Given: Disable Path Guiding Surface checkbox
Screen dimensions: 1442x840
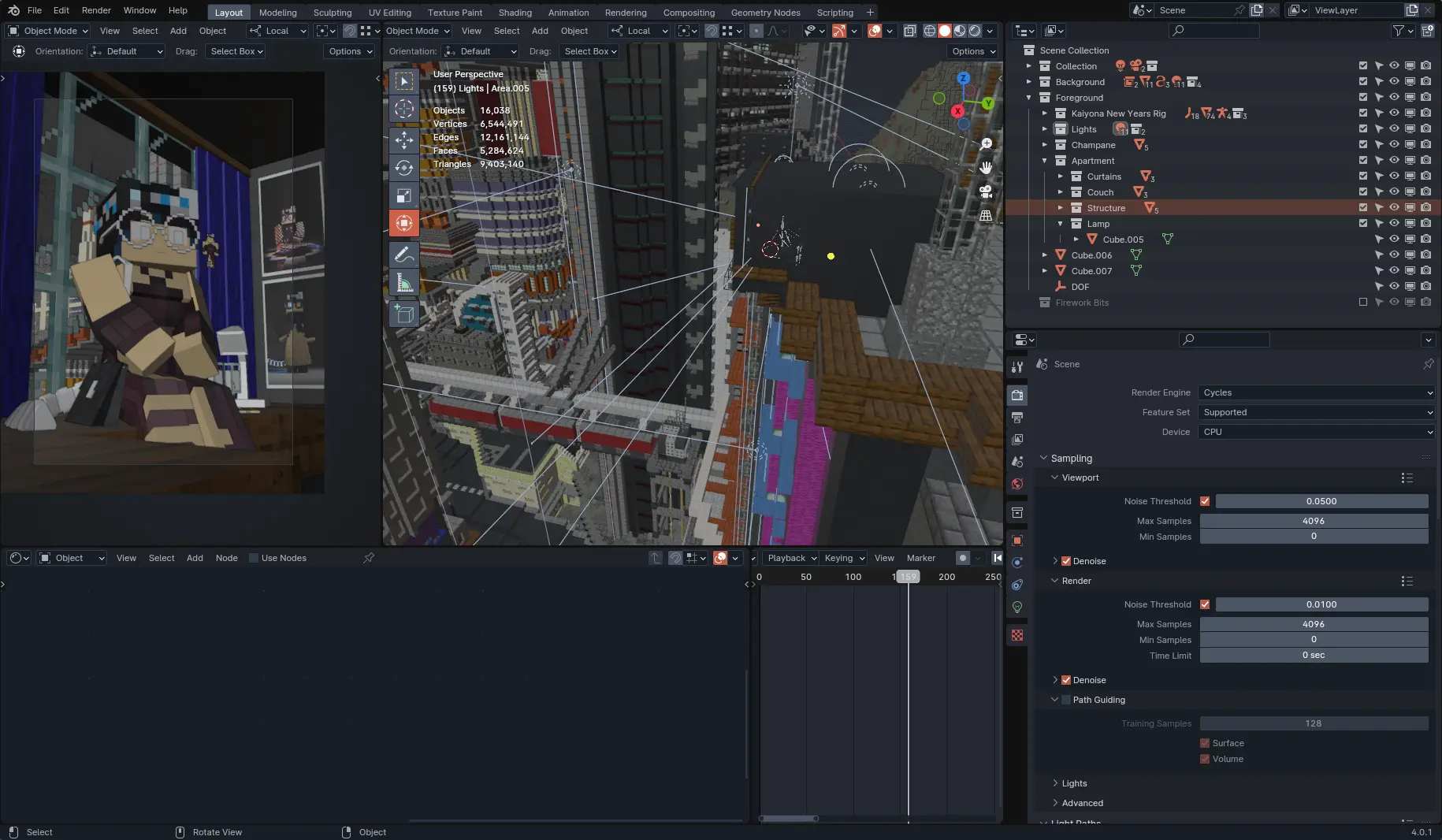Looking at the screenshot, I should [1205, 743].
